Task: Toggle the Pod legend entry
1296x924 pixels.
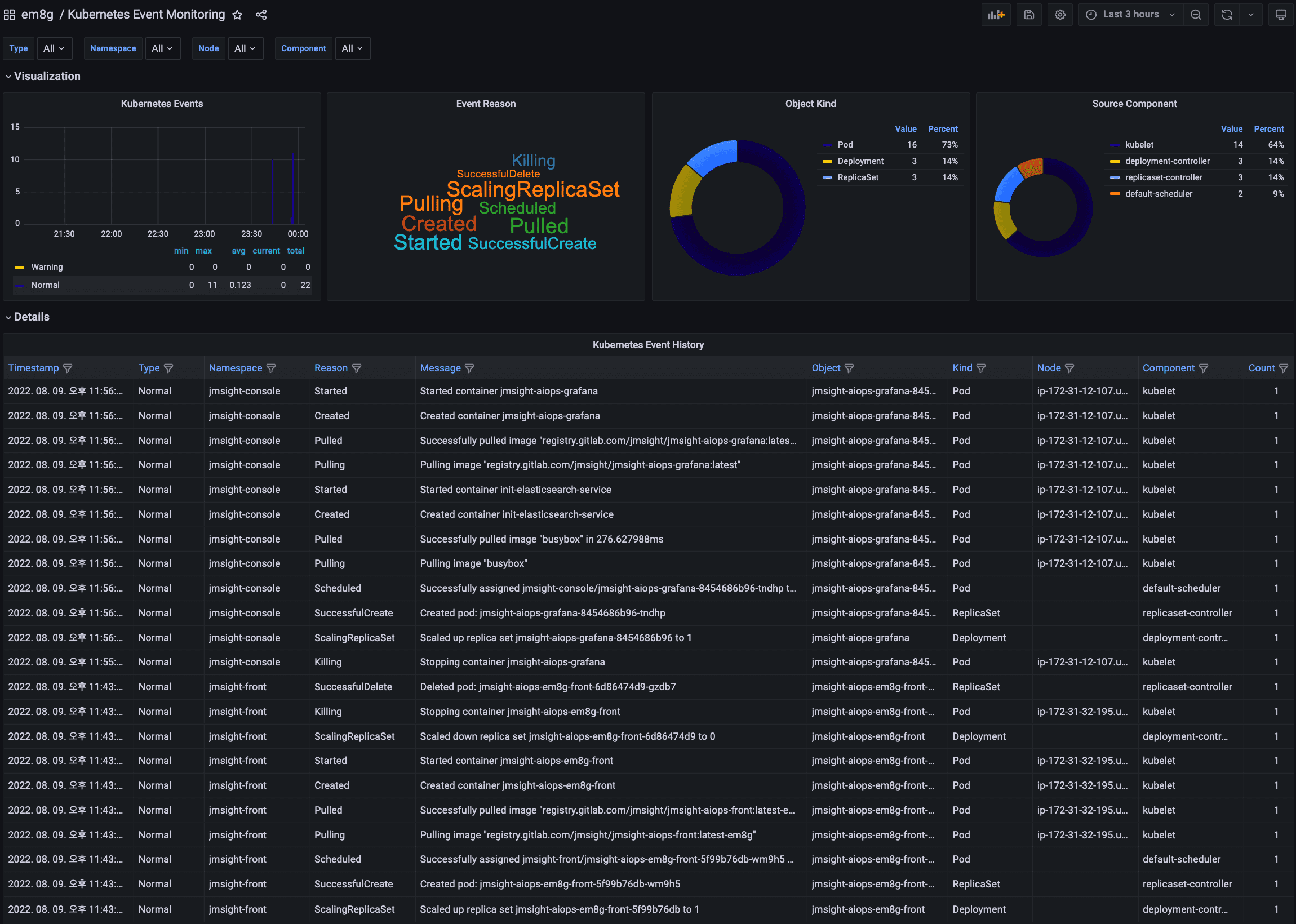Action: point(845,145)
